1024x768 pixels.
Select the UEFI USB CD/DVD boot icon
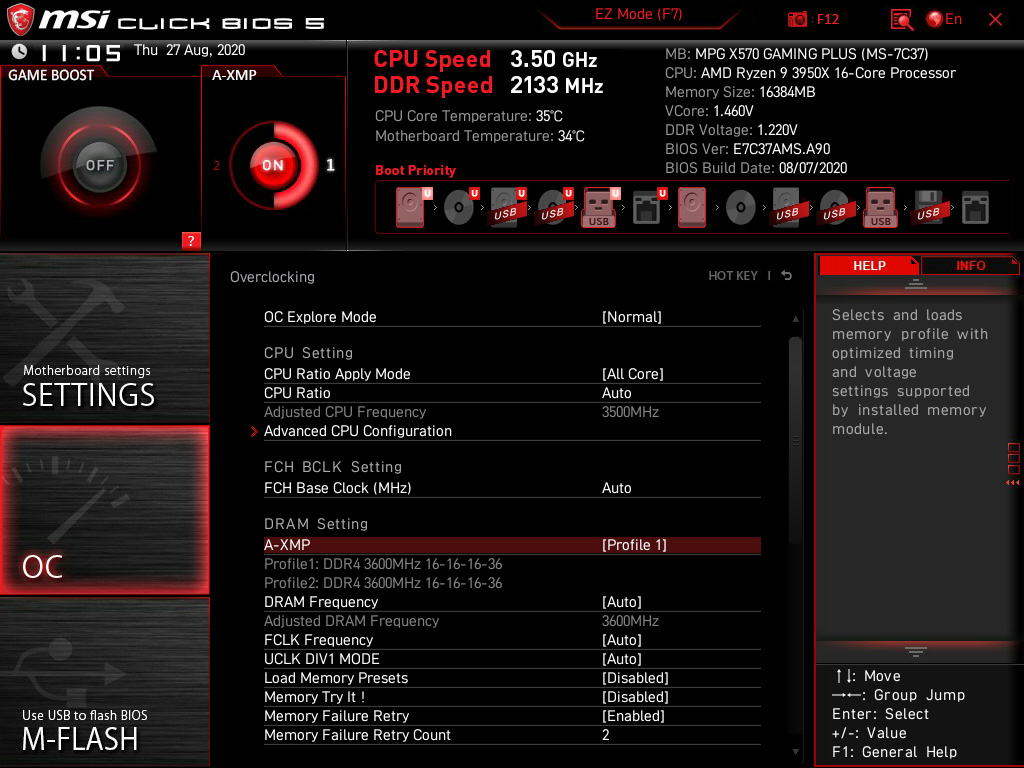point(554,208)
